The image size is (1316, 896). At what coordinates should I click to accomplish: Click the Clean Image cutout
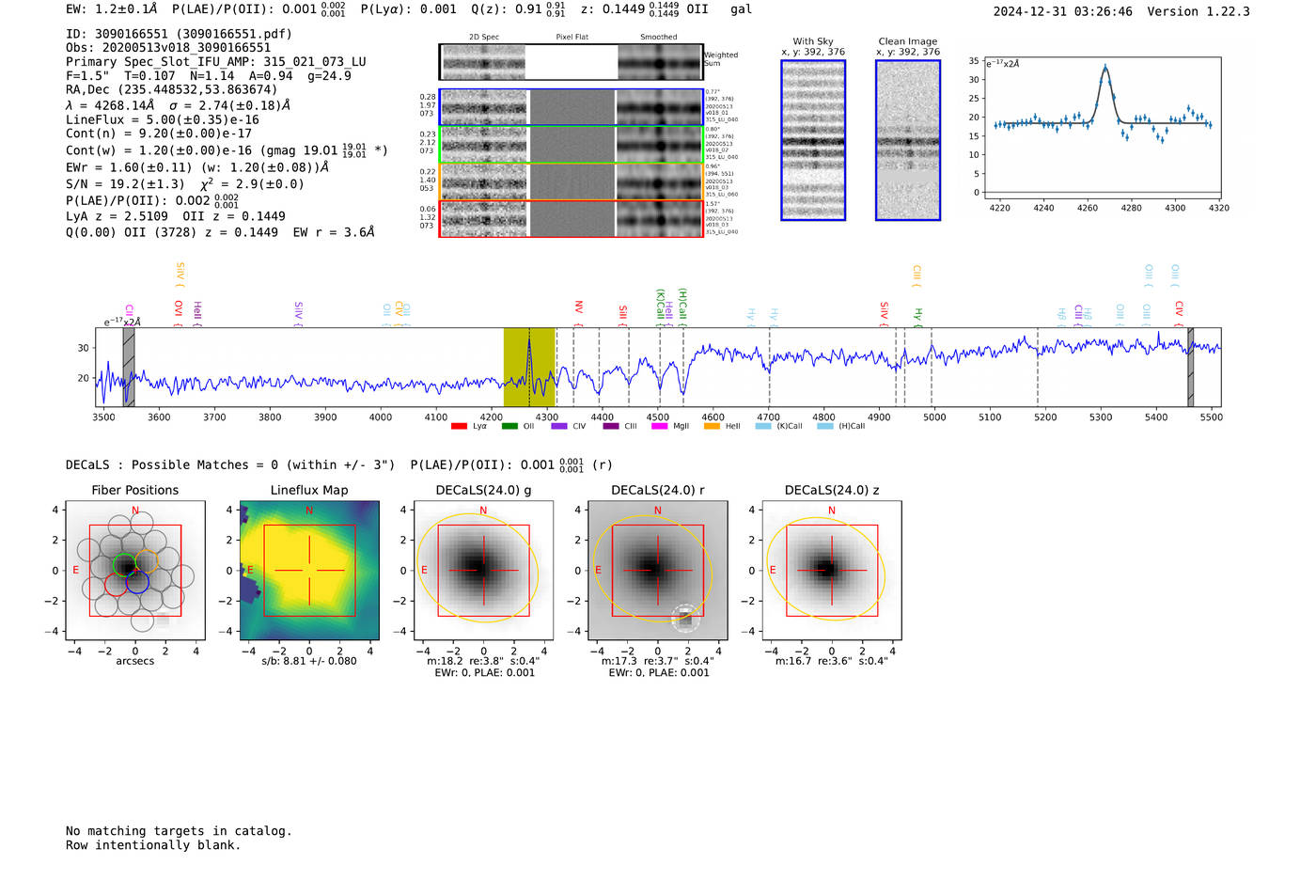[908, 140]
